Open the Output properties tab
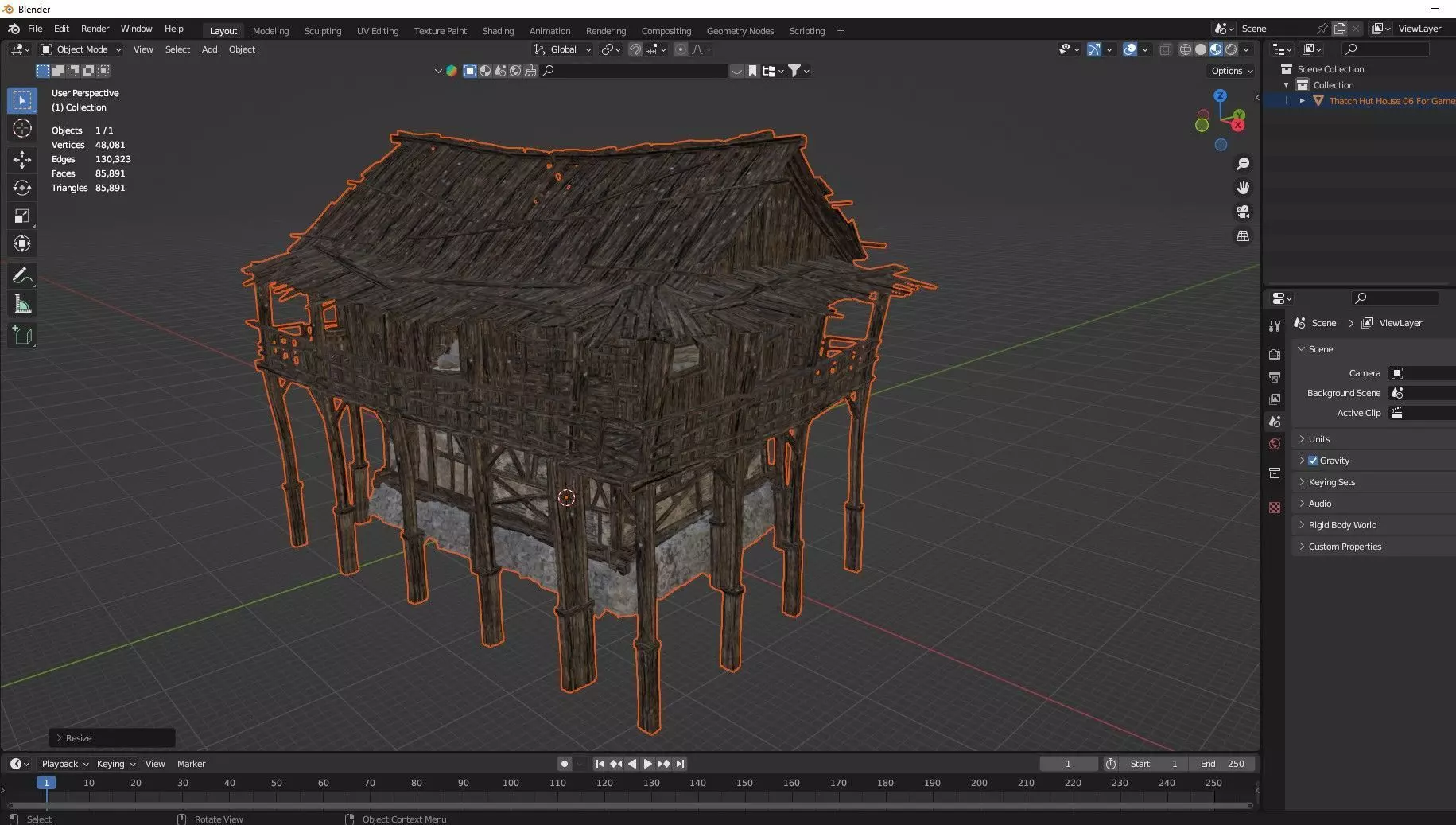1456x825 pixels. click(x=1275, y=376)
